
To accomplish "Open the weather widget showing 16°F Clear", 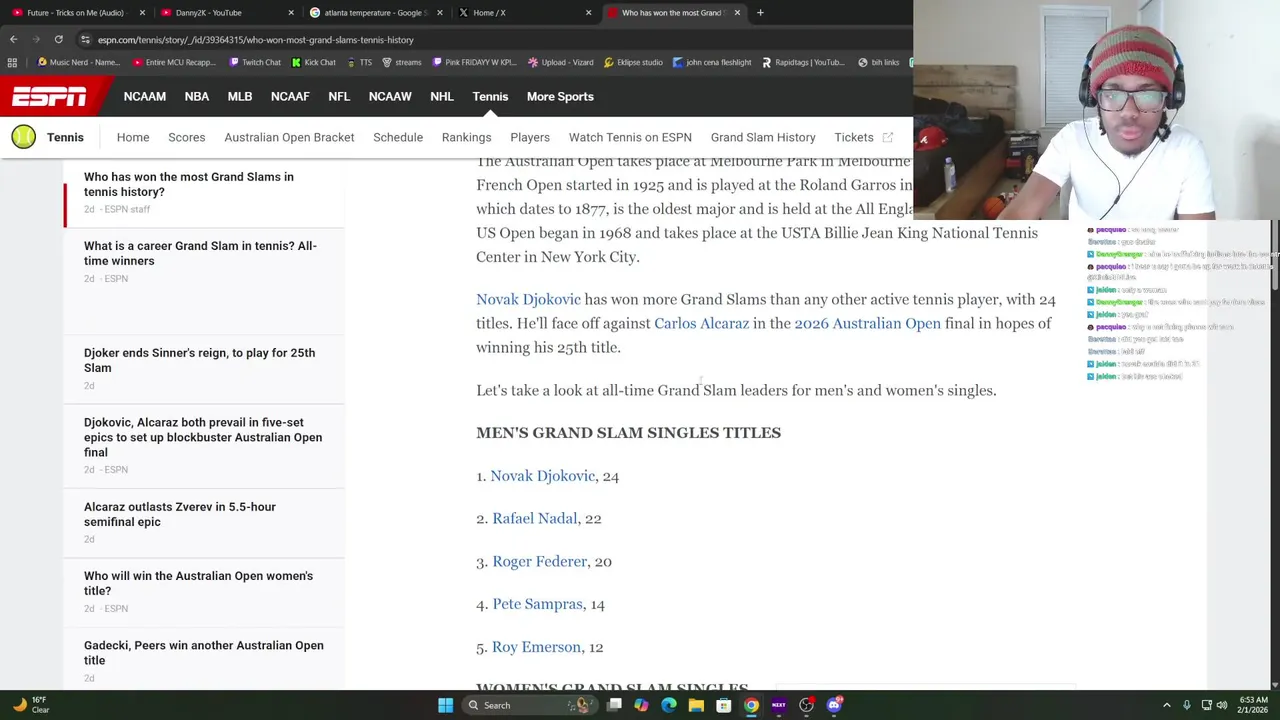I will (30, 705).
